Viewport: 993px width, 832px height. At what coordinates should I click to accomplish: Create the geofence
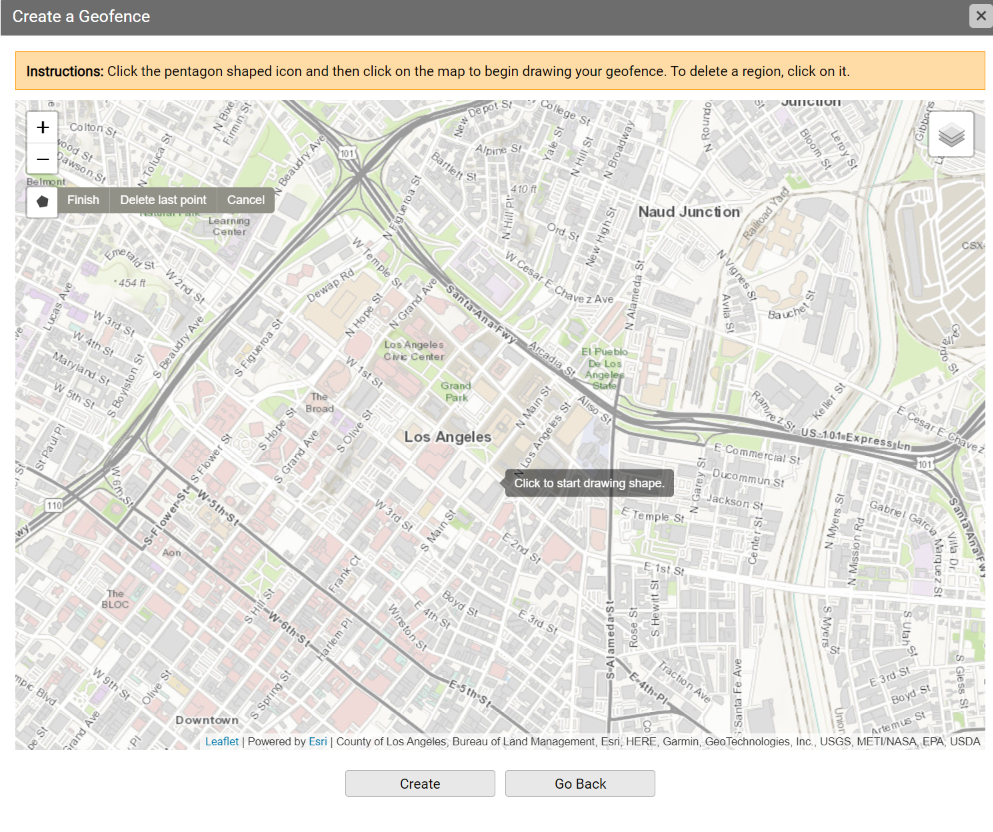pos(420,784)
